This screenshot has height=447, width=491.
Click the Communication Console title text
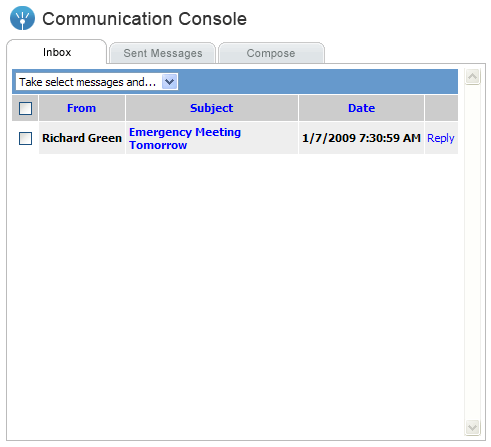(x=144, y=19)
